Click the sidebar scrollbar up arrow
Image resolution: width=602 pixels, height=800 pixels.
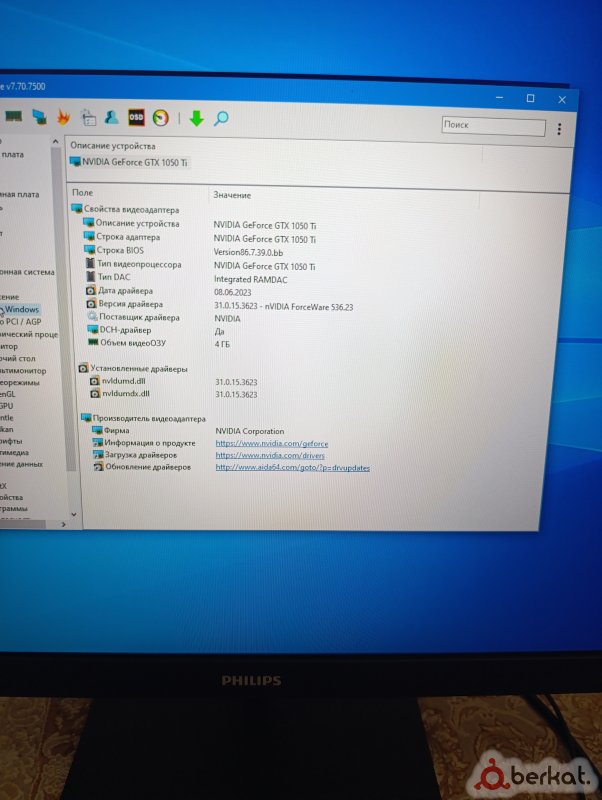point(56,141)
